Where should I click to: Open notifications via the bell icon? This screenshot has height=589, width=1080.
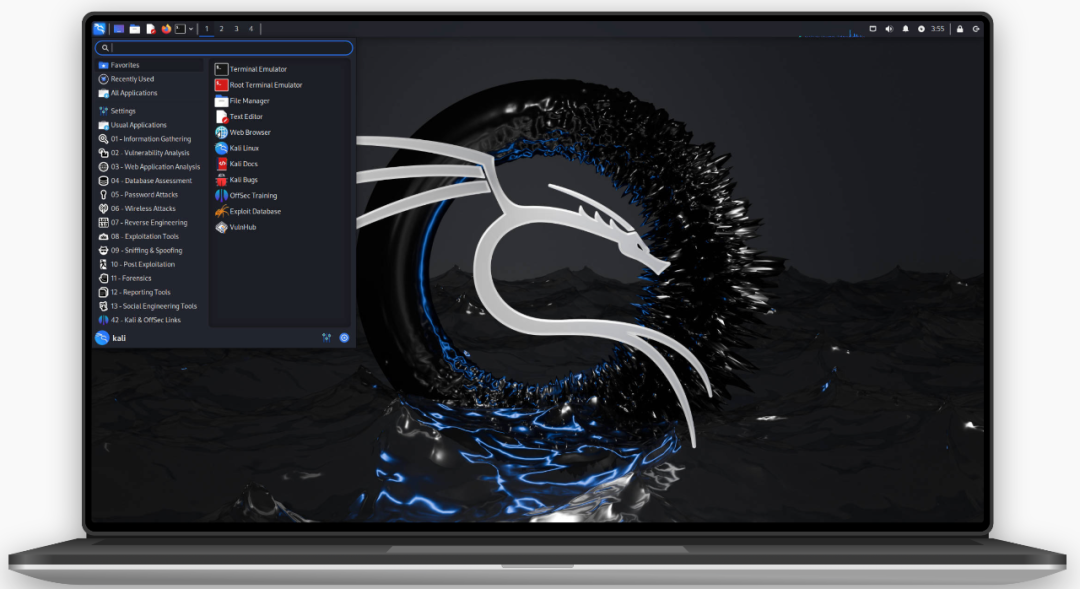pyautogui.click(x=905, y=29)
